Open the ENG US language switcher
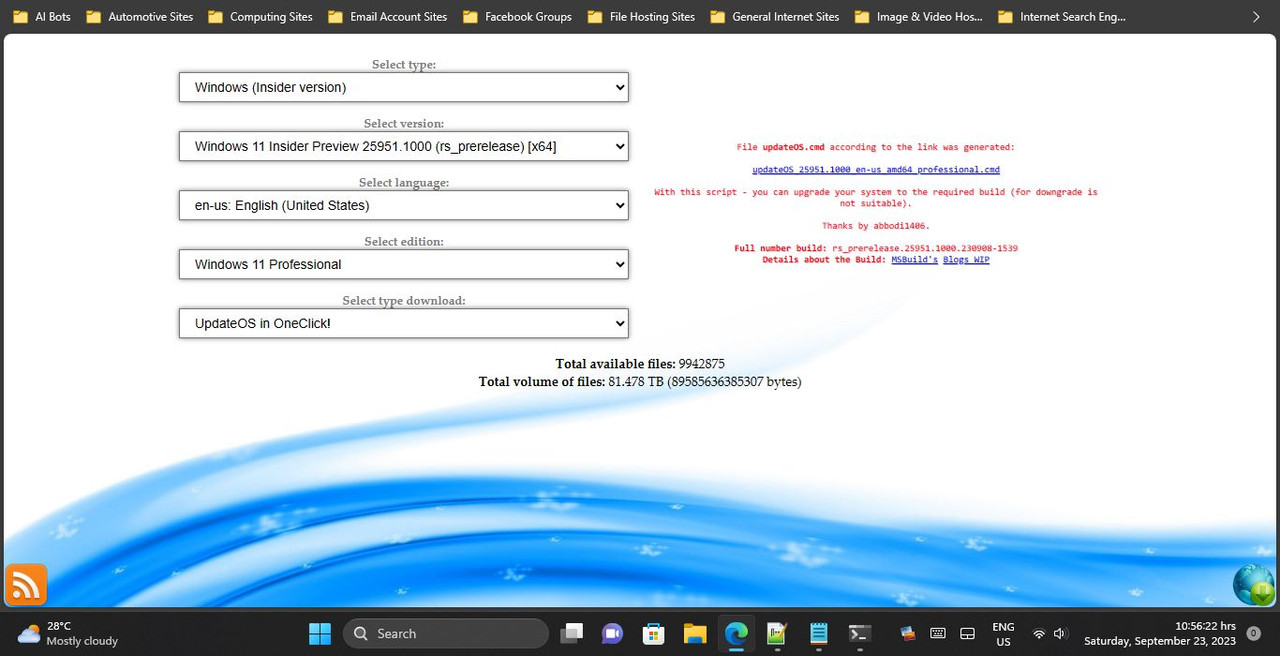This screenshot has width=1280, height=656. 1003,634
